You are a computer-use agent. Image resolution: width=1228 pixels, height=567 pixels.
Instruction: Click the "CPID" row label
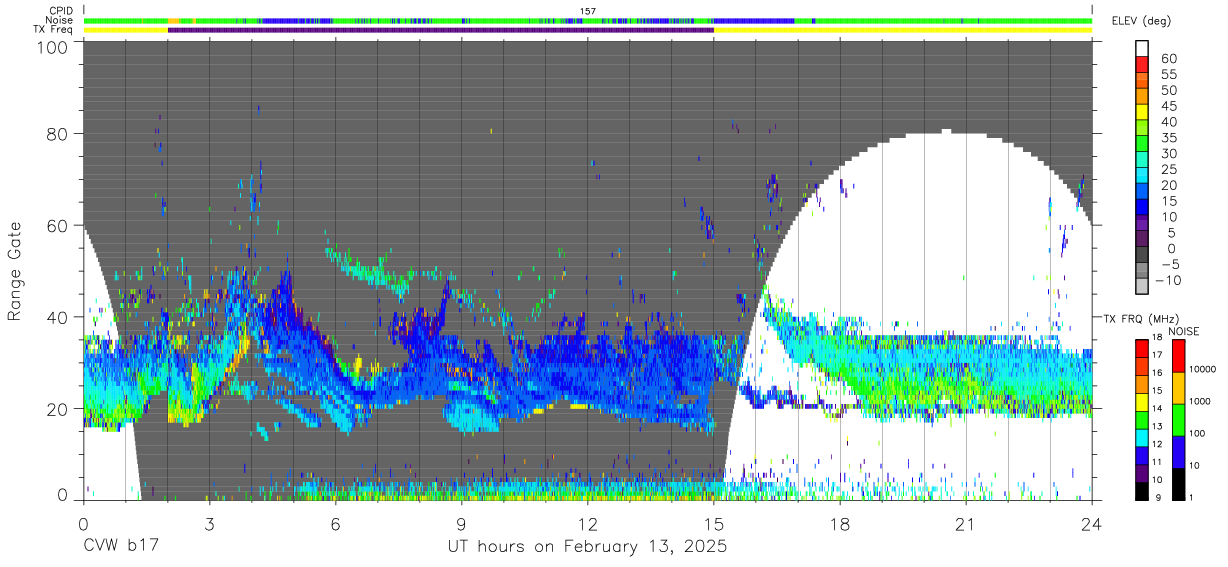click(x=61, y=11)
